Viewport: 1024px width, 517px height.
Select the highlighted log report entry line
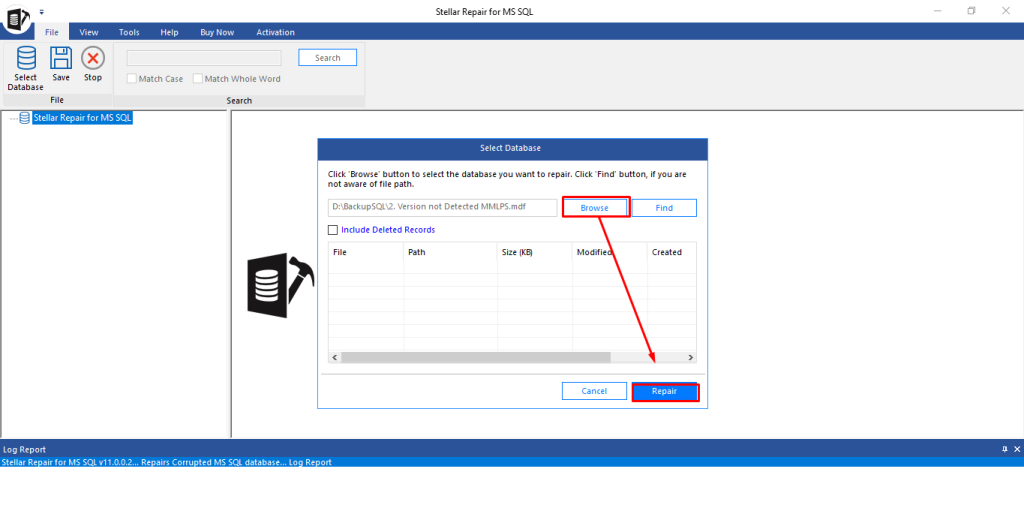[x=512, y=462]
